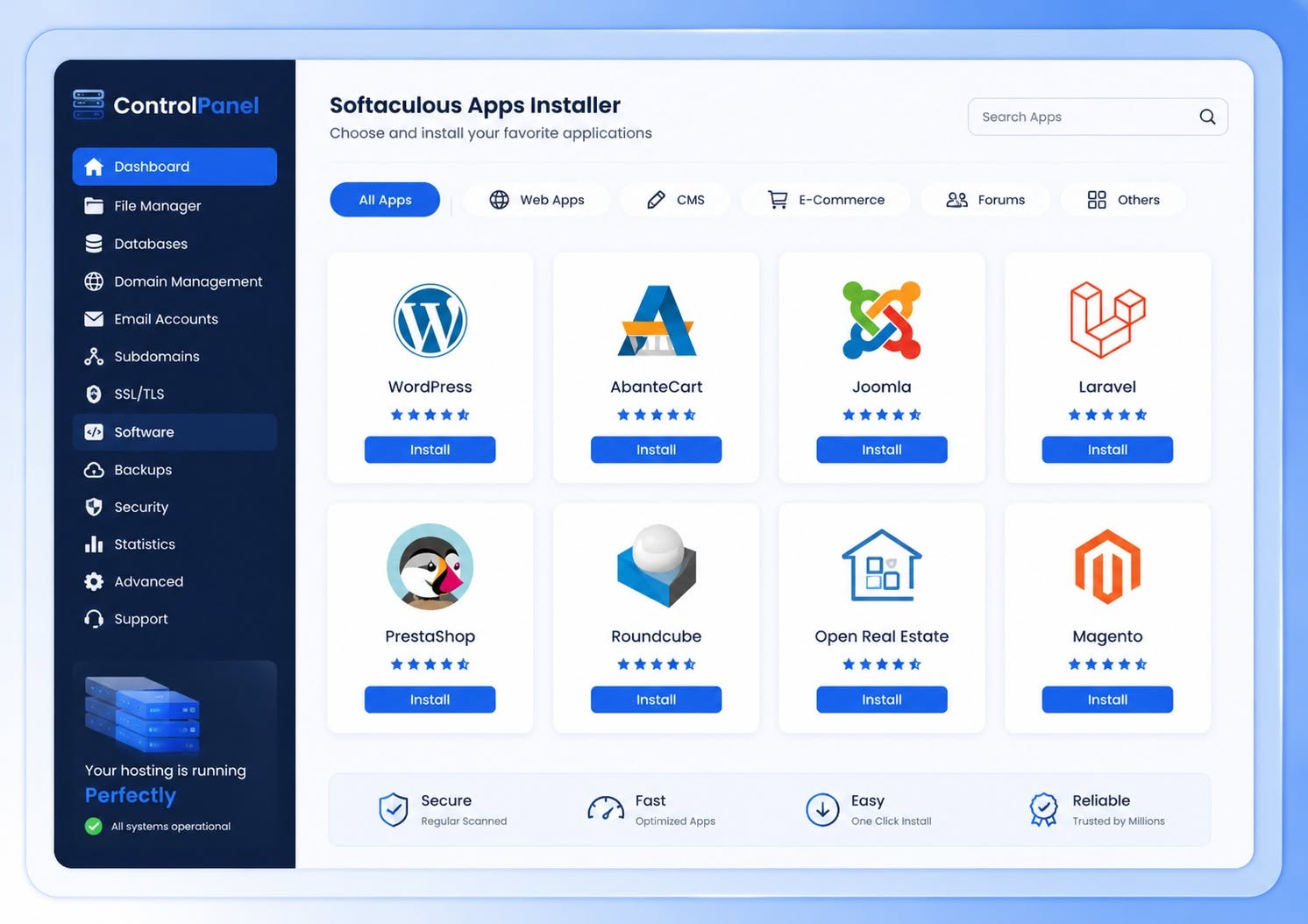
Task: Click the Support headset icon
Action: 94,619
